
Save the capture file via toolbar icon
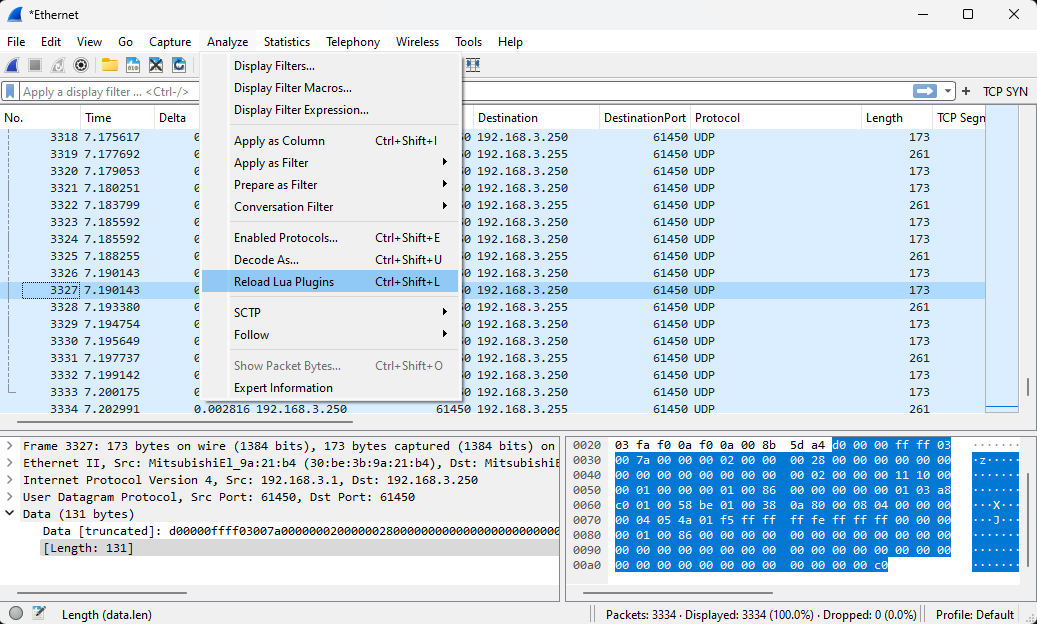point(132,65)
